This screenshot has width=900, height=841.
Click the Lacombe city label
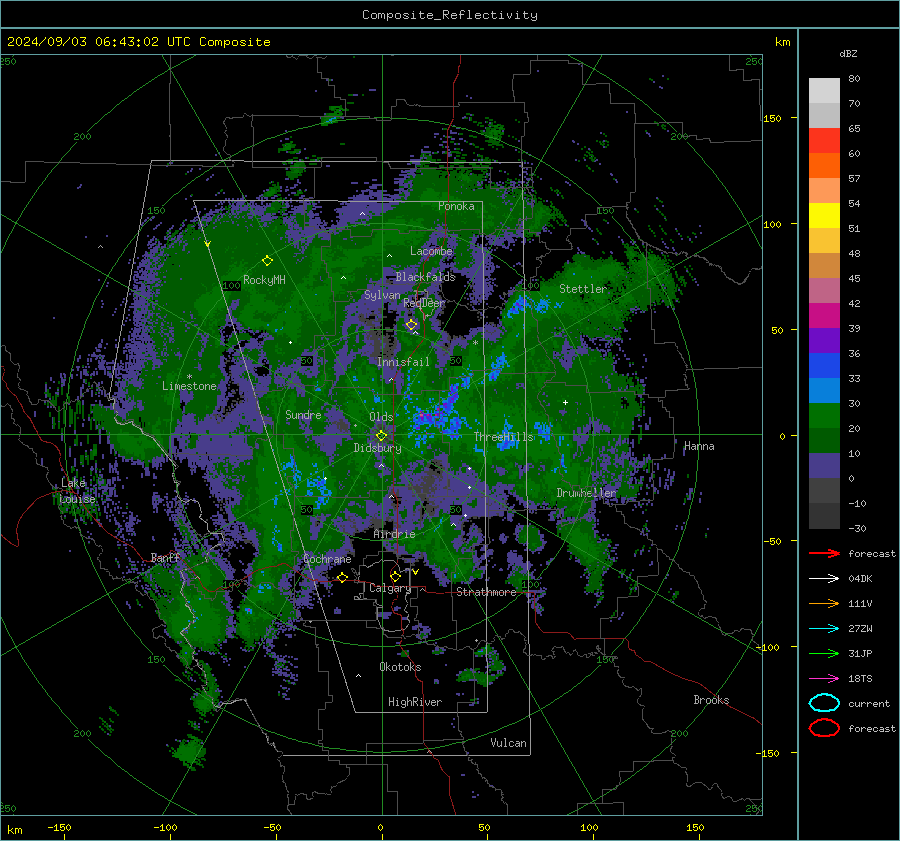click(x=431, y=251)
